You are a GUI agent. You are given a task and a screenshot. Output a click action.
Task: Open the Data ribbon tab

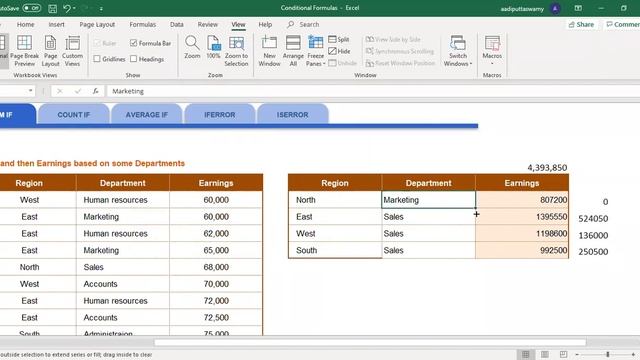coord(176,24)
